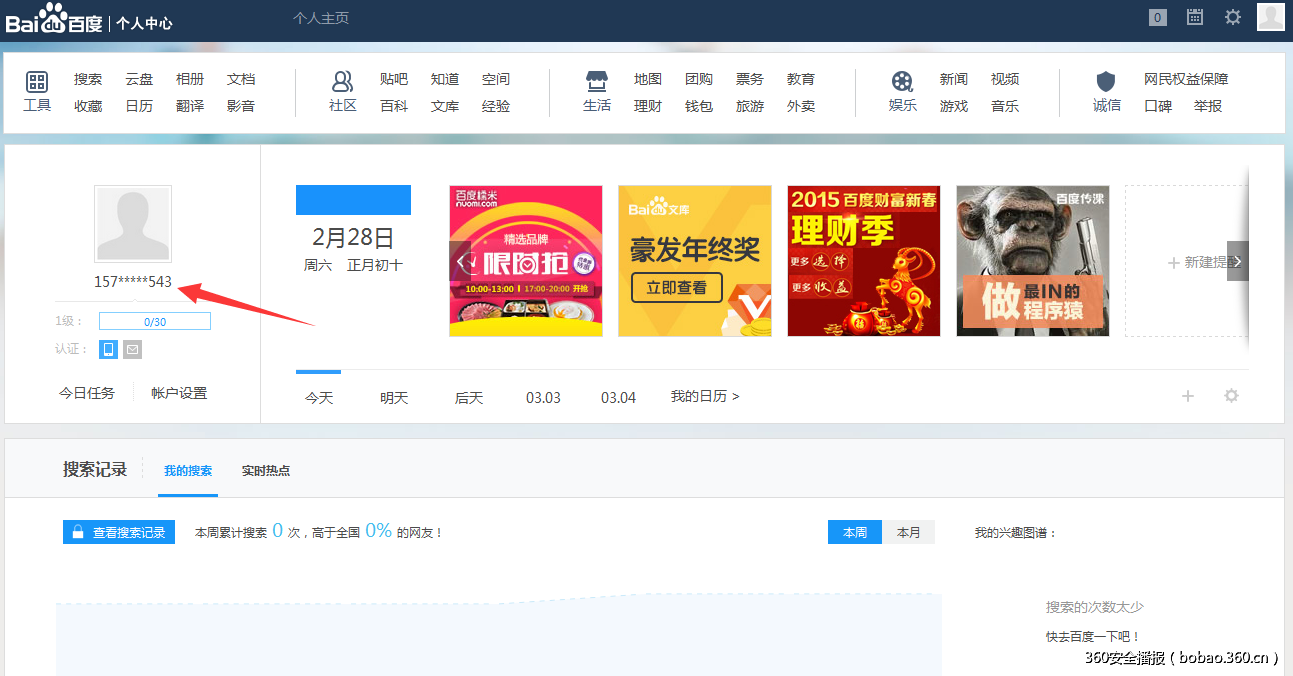Select the 明天 calendar tab
Viewport: 1293px width, 676px height.
tap(394, 397)
